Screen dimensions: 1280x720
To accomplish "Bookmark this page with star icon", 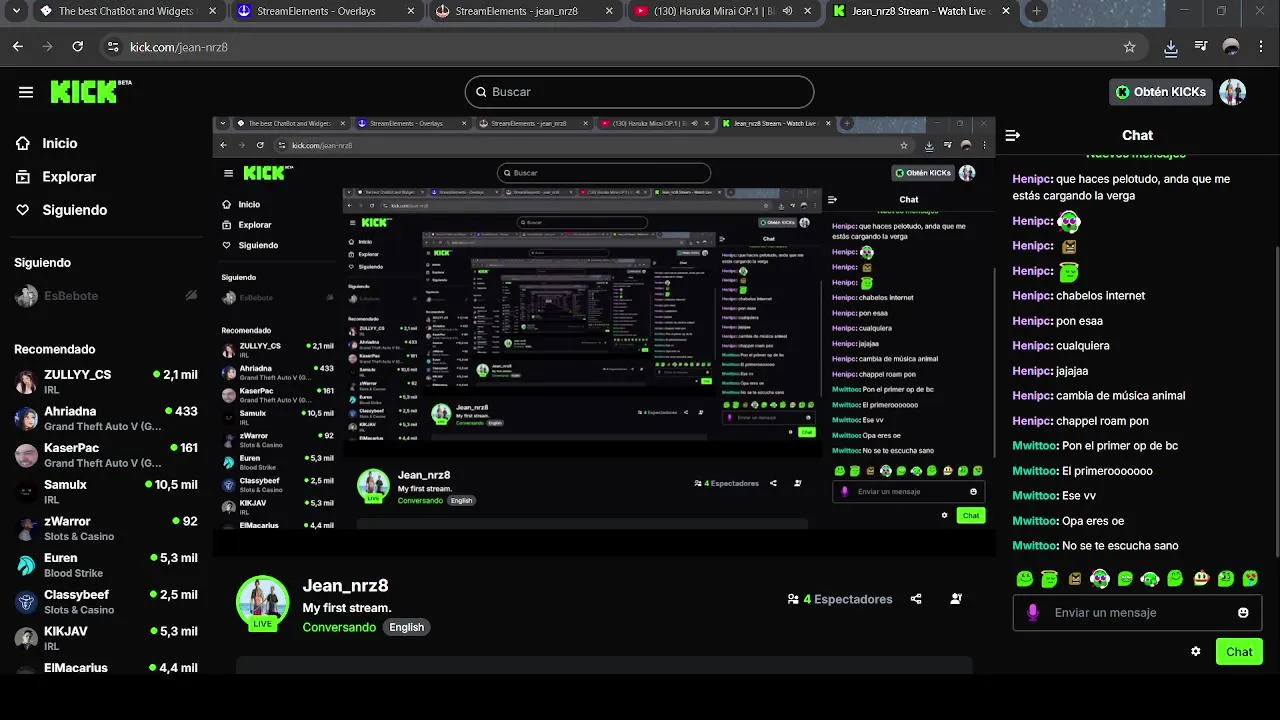I will click(1129, 47).
